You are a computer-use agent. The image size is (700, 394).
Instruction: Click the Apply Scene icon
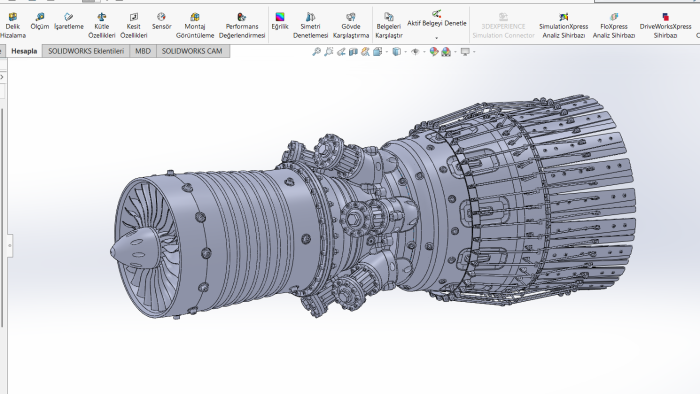[446, 52]
